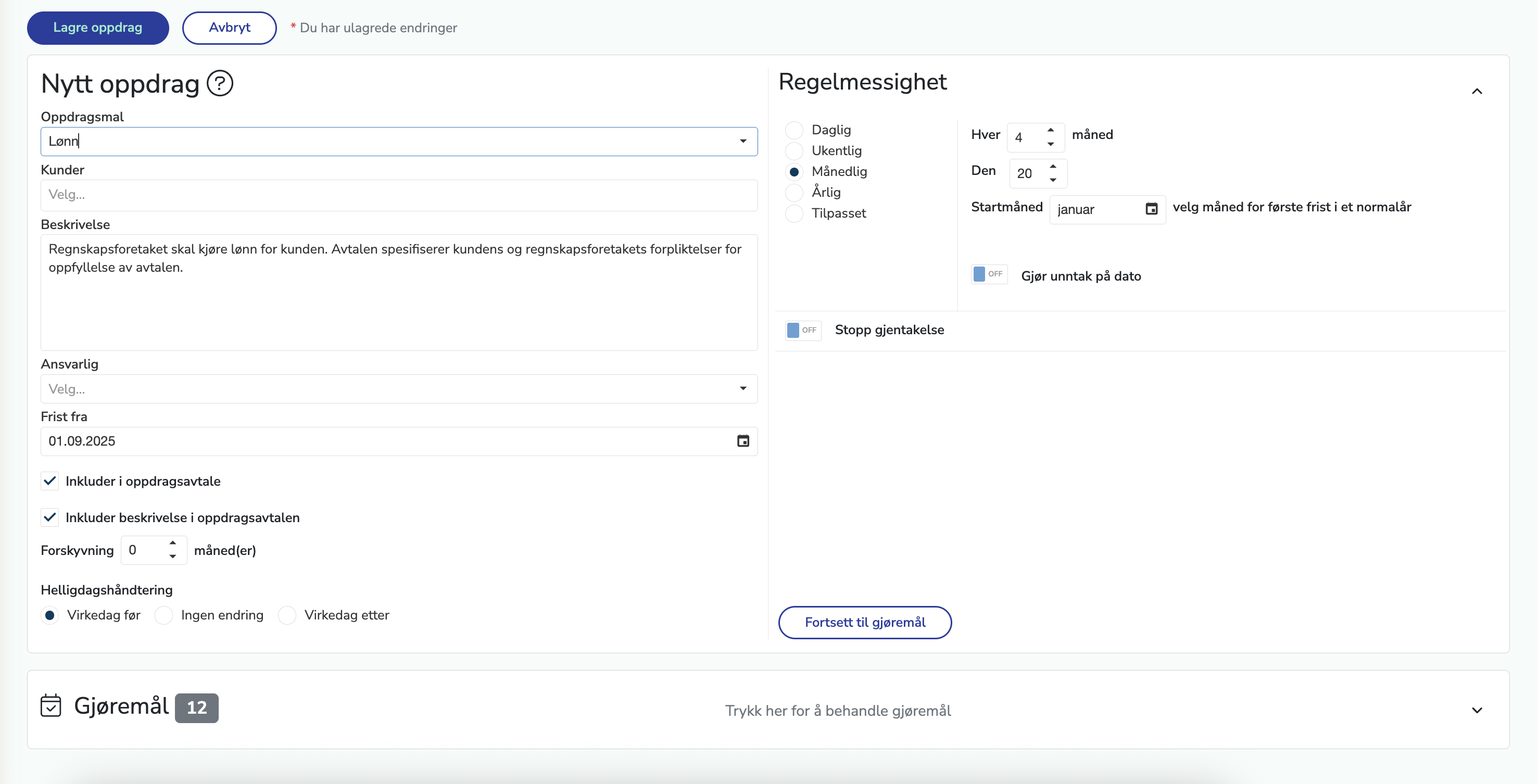Expand the Gjøremål section chevron
Viewport: 1538px width, 784px height.
point(1477,711)
